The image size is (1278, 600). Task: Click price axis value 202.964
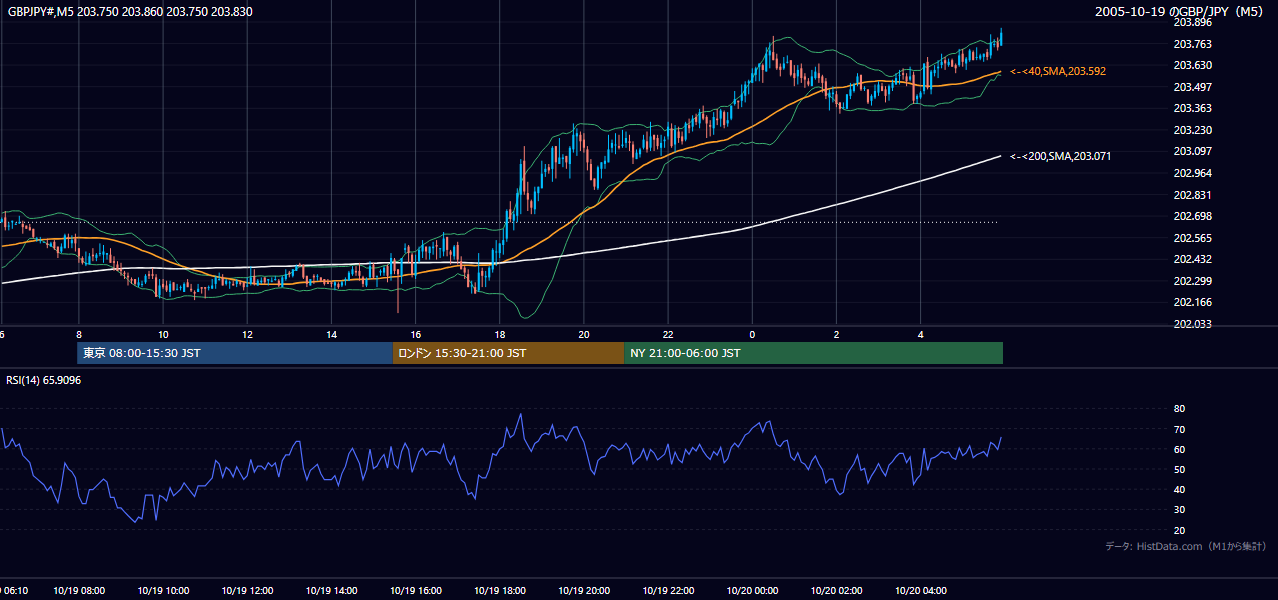point(1192,173)
